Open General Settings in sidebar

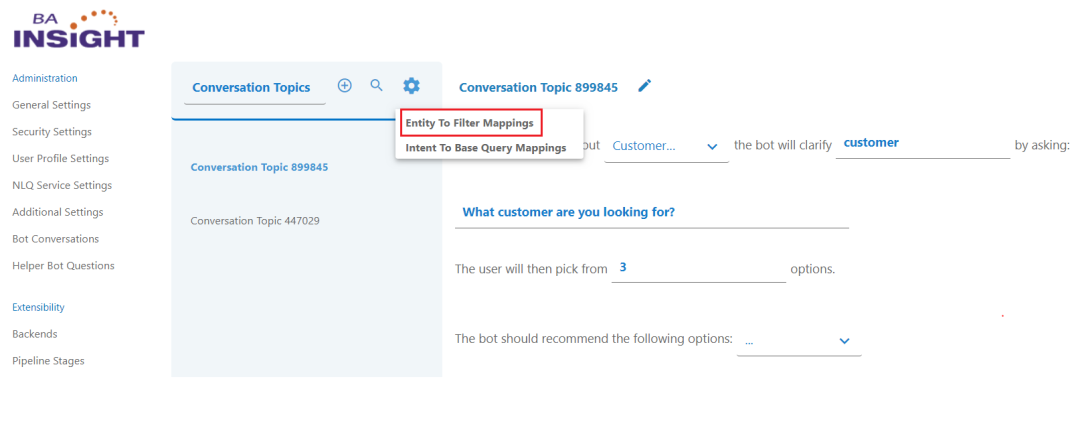pyautogui.click(x=51, y=105)
